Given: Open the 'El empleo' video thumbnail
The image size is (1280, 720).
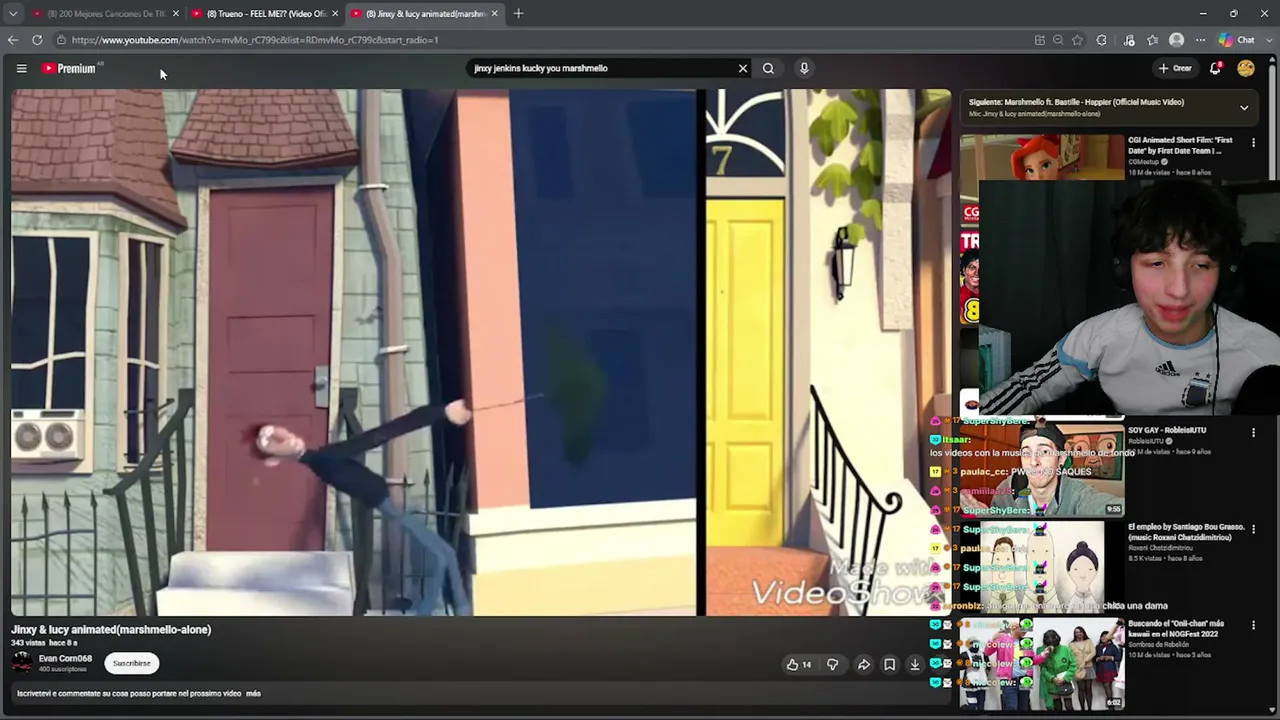Looking at the screenshot, I should [1042, 565].
